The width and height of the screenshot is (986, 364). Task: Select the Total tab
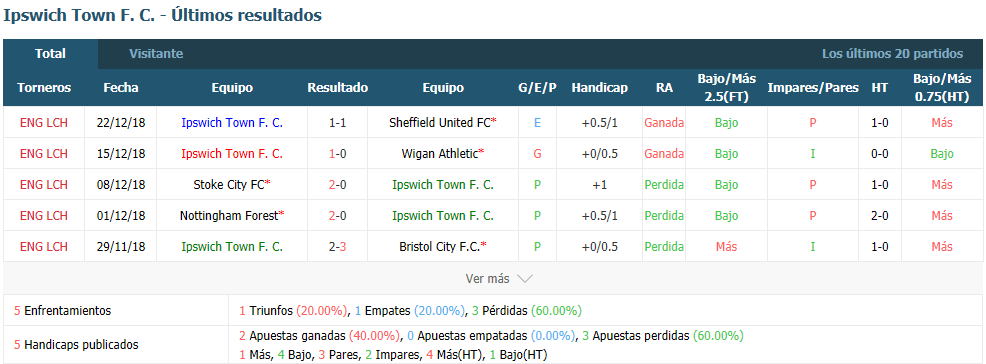(x=50, y=54)
